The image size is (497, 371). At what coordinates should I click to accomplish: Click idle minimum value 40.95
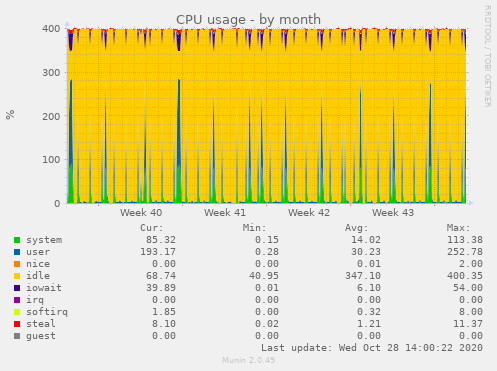tap(264, 276)
